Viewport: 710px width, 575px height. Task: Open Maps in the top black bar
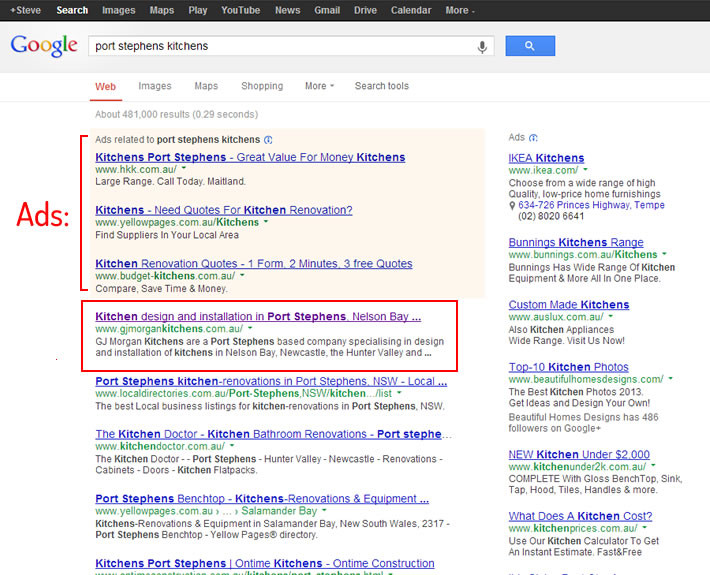click(162, 10)
